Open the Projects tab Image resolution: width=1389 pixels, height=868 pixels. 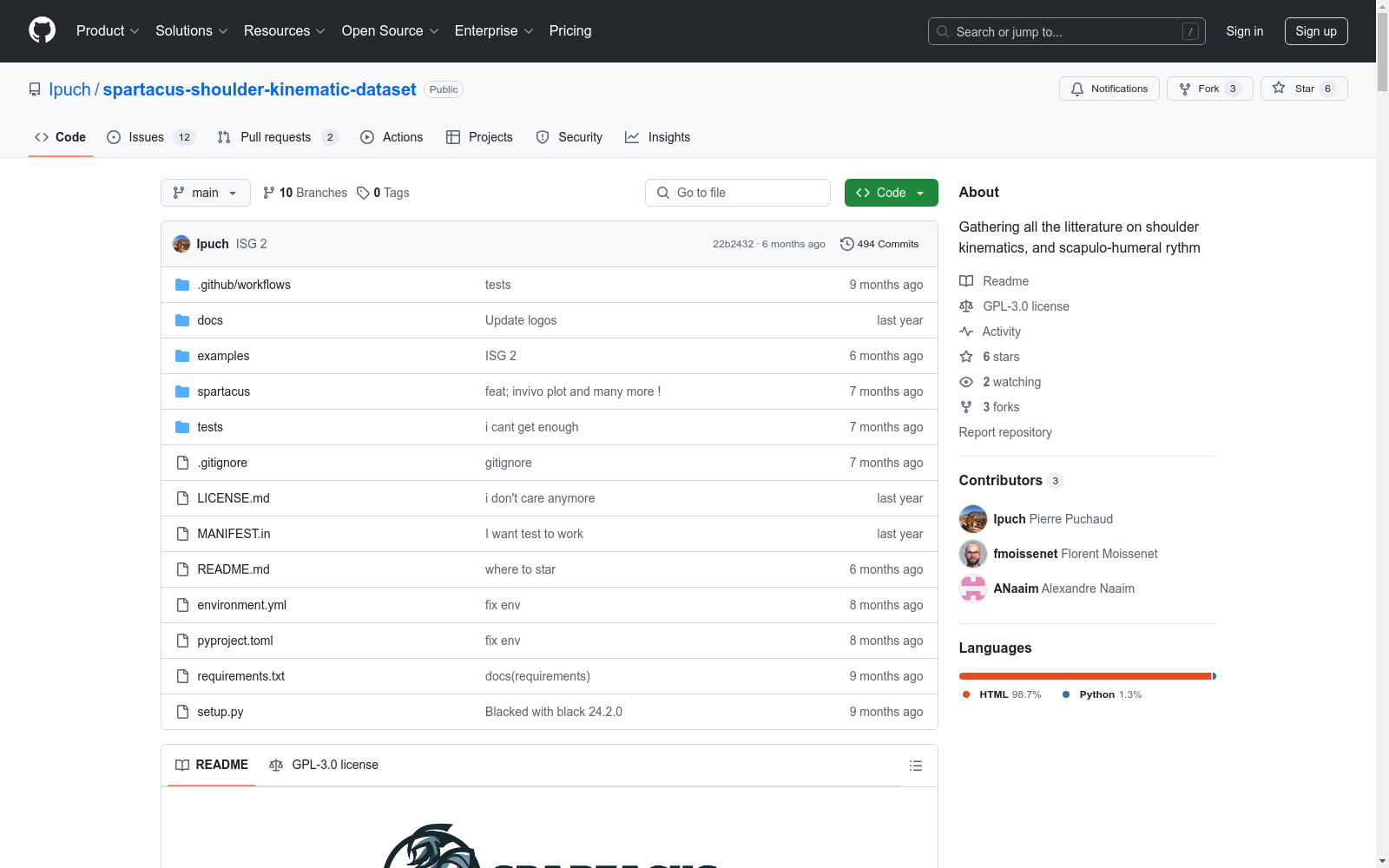point(479,137)
